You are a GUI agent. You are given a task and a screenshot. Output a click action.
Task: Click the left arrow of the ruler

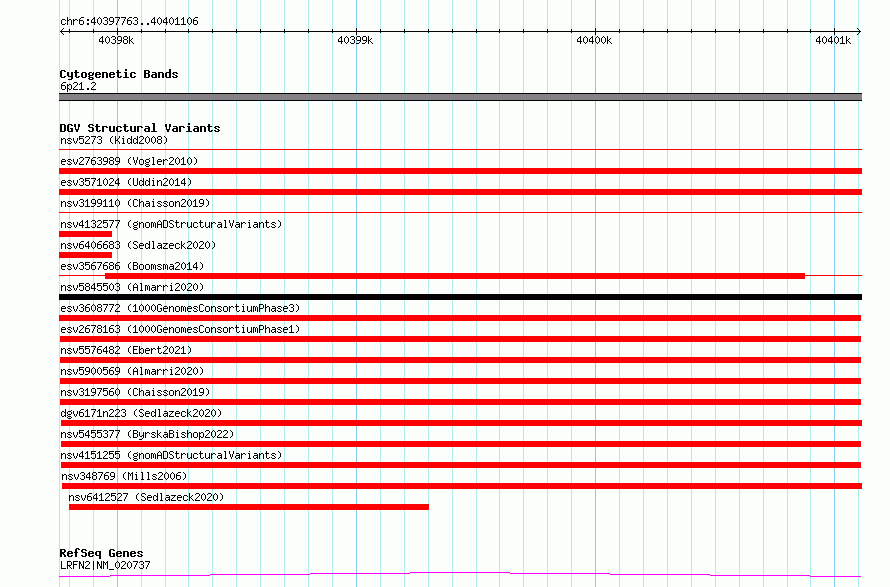point(63,31)
